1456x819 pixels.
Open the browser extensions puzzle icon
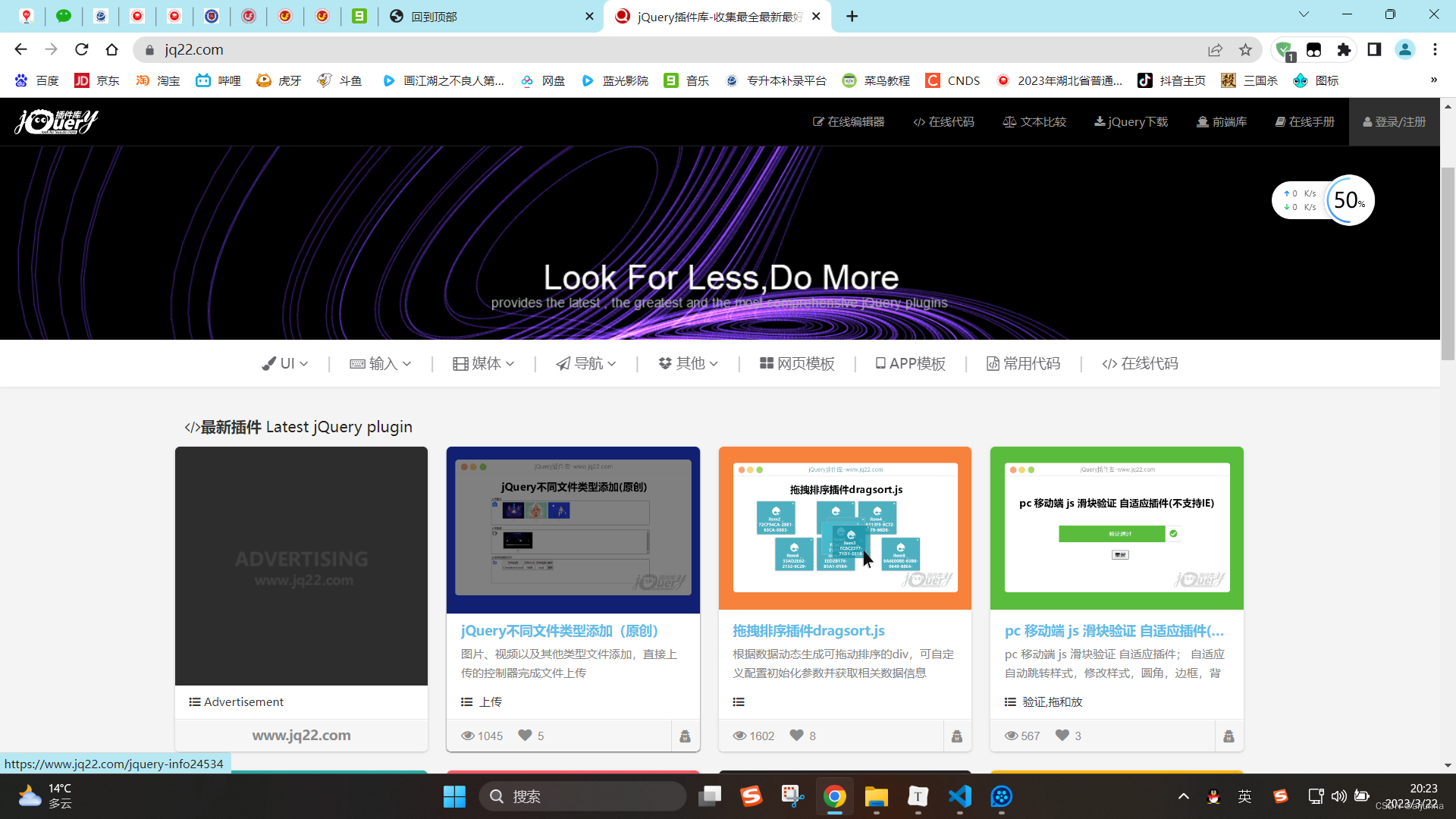[x=1344, y=50]
